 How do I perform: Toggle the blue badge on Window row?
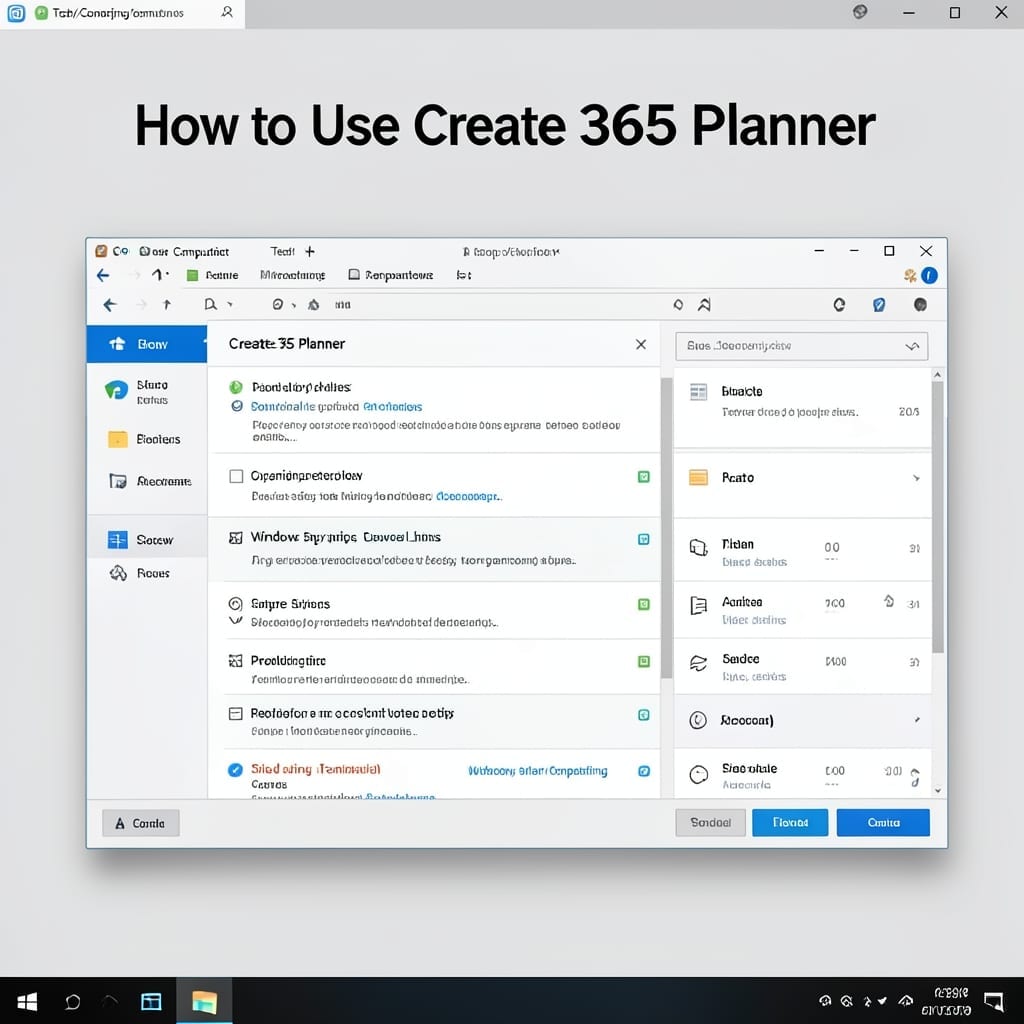coord(643,539)
